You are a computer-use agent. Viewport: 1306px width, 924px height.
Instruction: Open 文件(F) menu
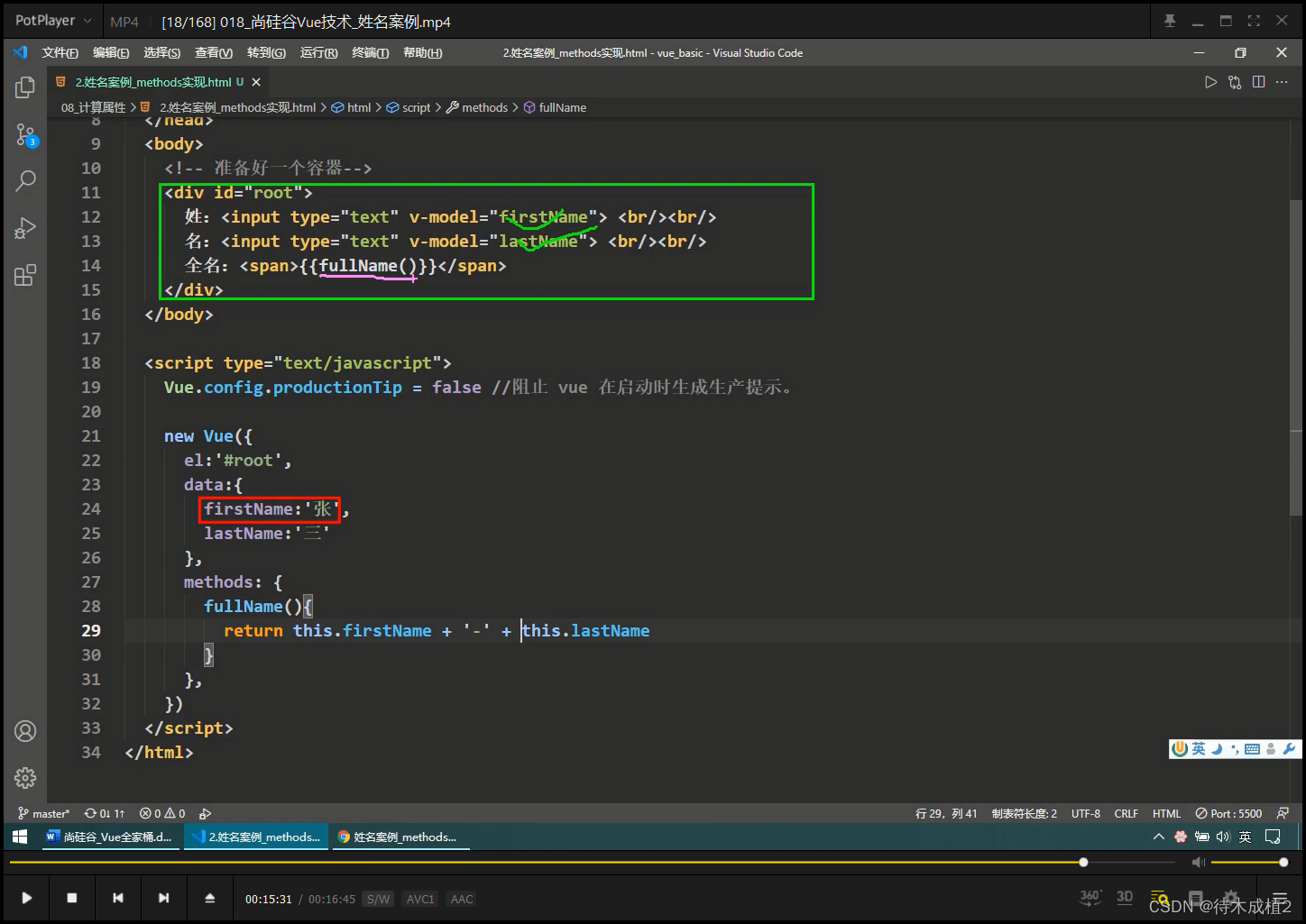tap(60, 53)
